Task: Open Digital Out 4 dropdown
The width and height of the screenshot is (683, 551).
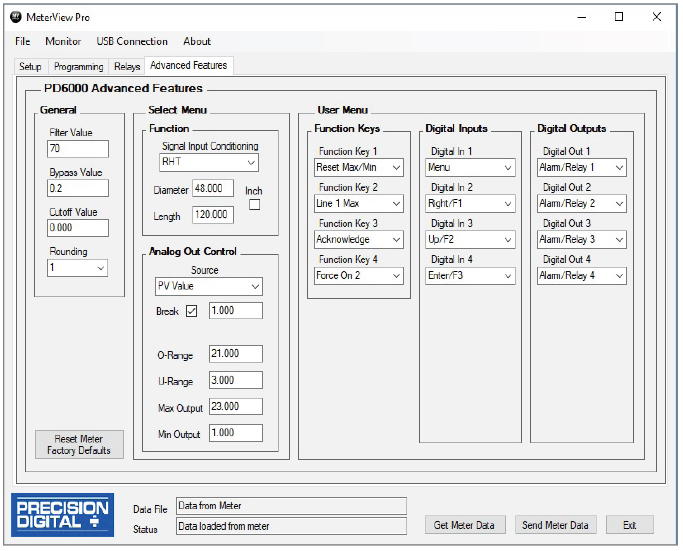Action: coord(582,276)
